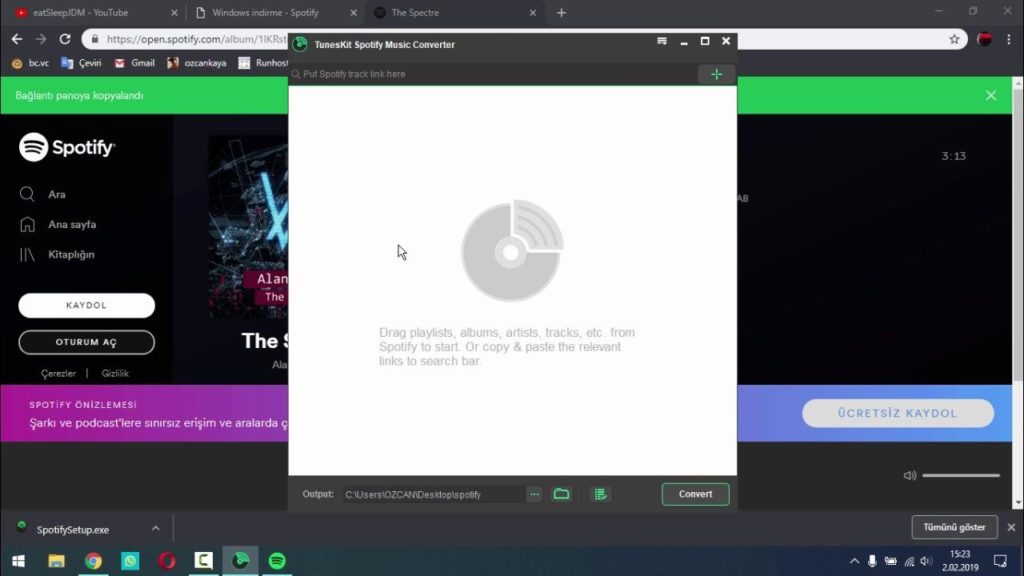Click Tümünü göster downloads button
The width and height of the screenshot is (1024, 576).
954,527
